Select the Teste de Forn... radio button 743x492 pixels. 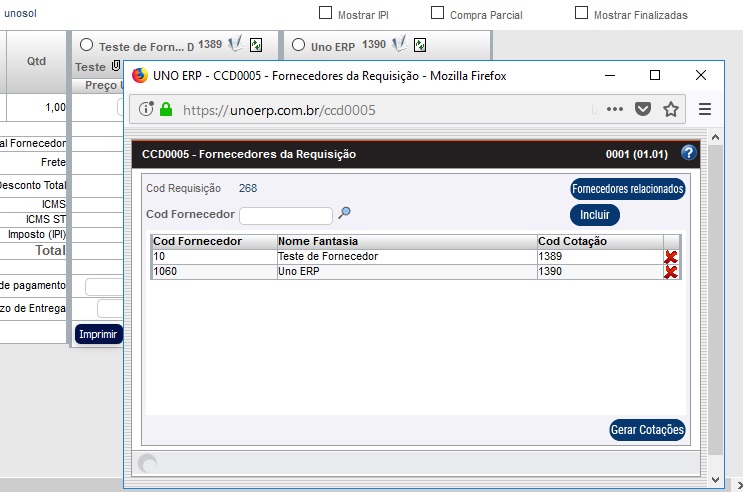(86, 45)
